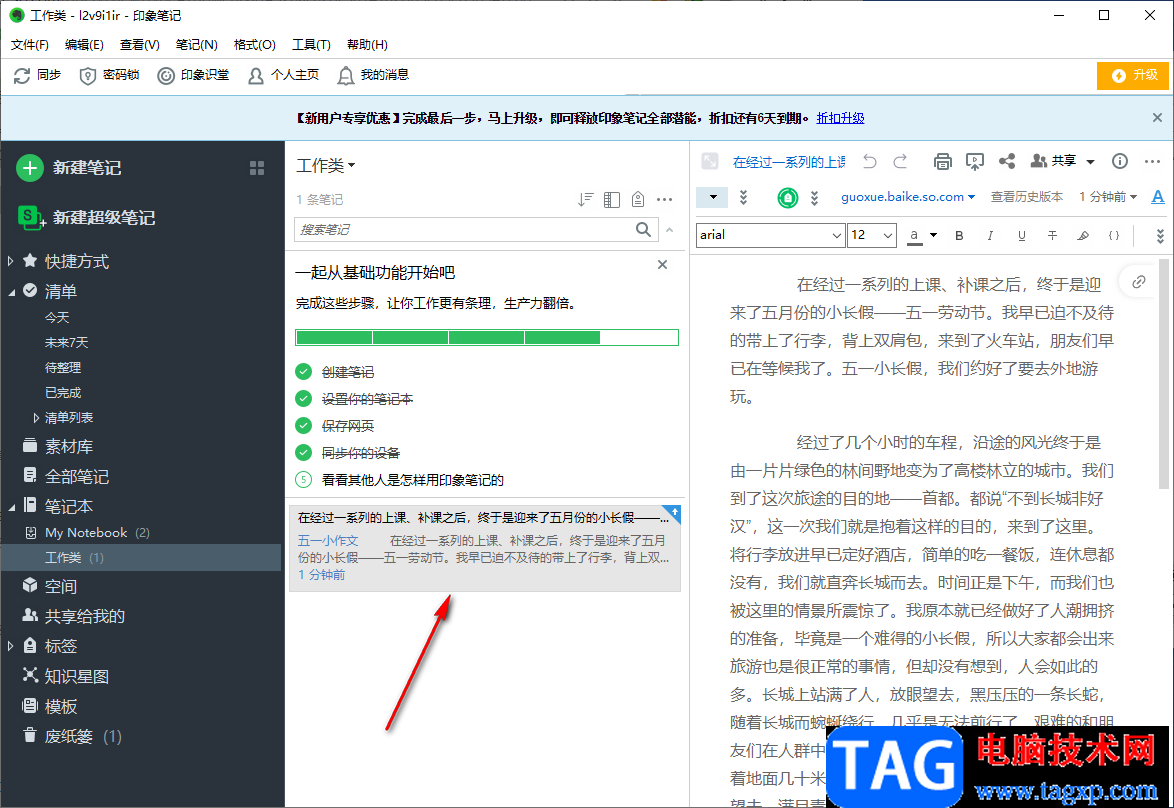The height and width of the screenshot is (808, 1174).
Task: Undo the last edit
Action: point(869,161)
